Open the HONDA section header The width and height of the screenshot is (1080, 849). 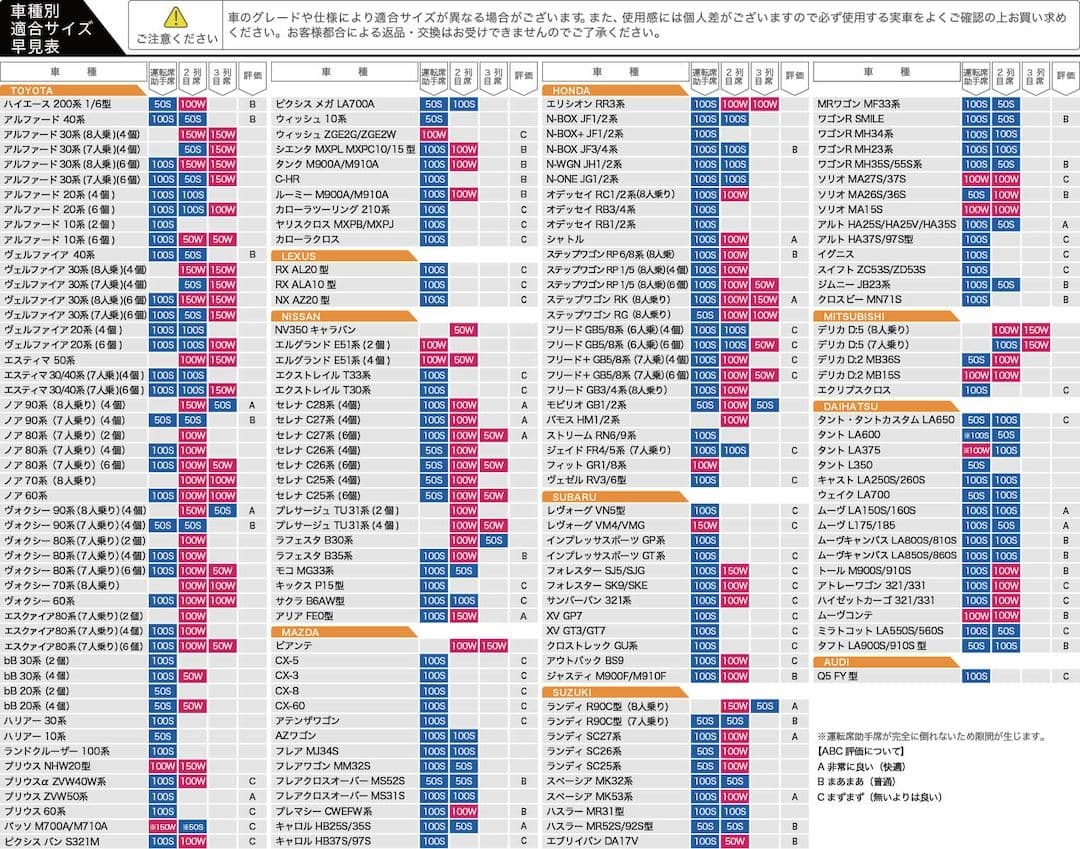(572, 90)
